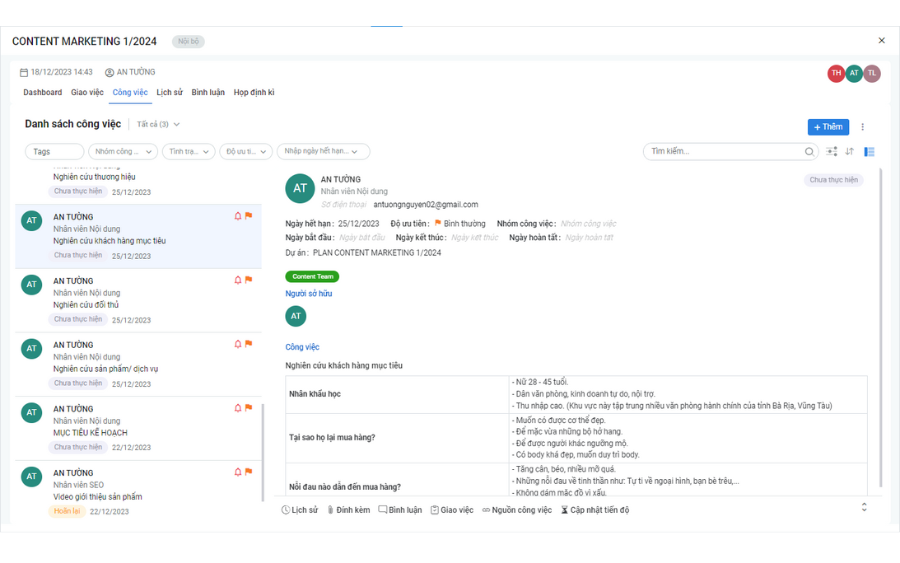Open the filter settings sliders icon
The image size is (900, 563).
tap(831, 152)
